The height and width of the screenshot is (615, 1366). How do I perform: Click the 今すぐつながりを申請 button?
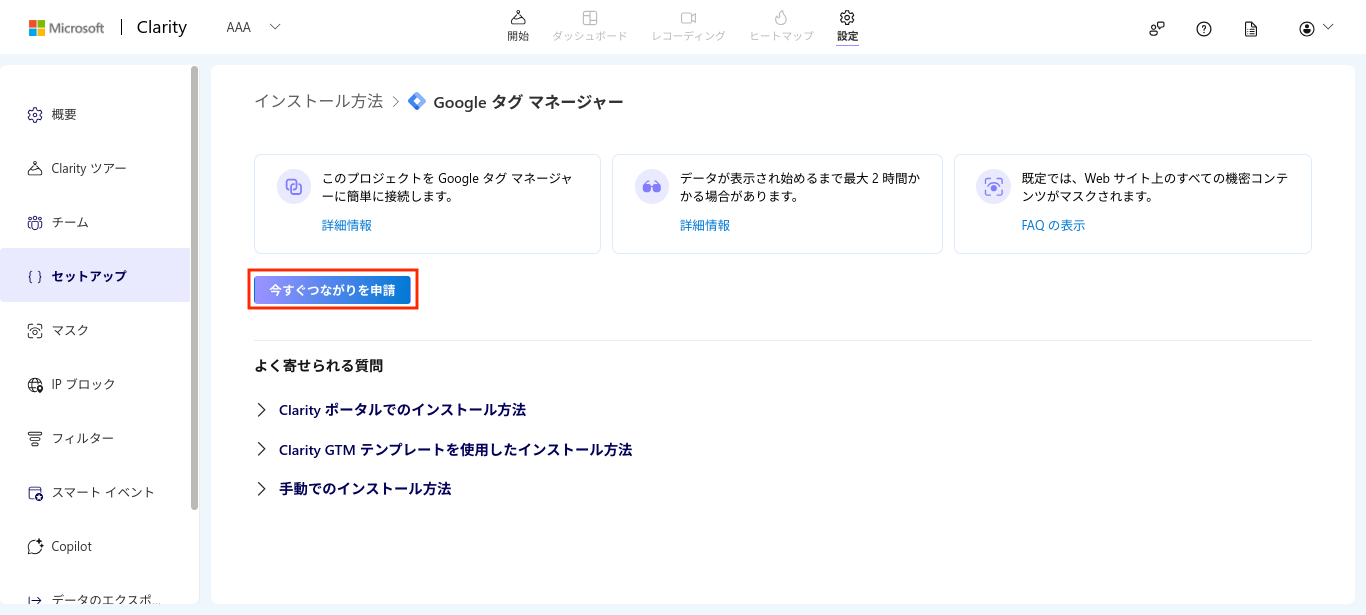(332, 290)
